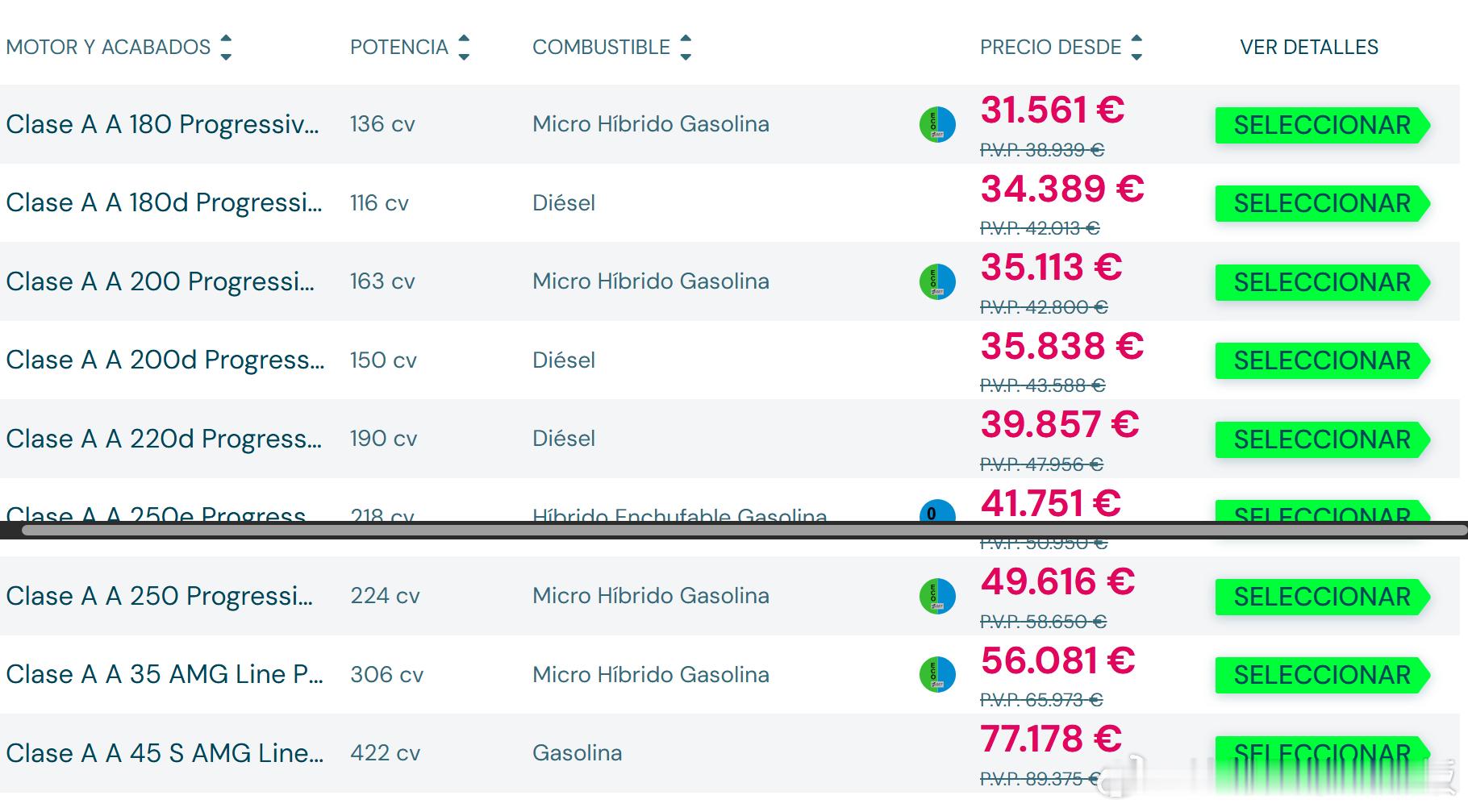
Task: Select the A 220d 190 cv model
Action: click(x=1321, y=440)
